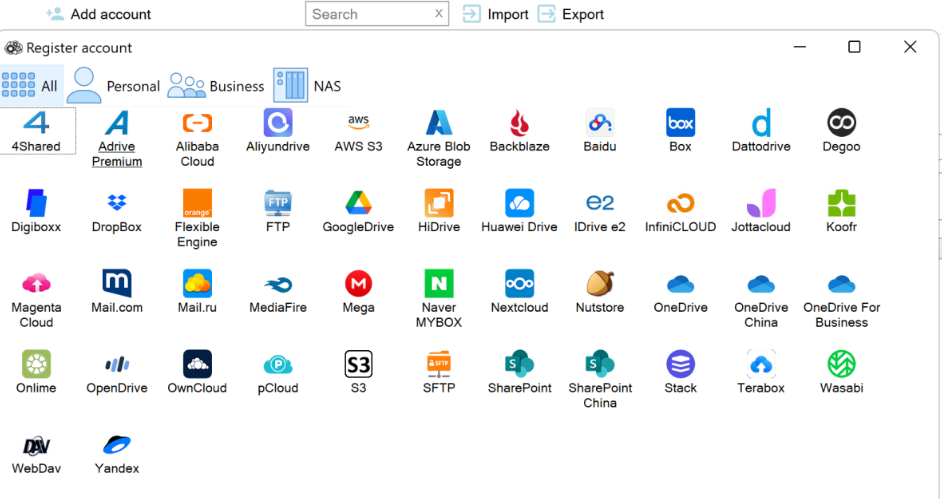
Task: Choose OneDrive For Business
Action: [841, 299]
